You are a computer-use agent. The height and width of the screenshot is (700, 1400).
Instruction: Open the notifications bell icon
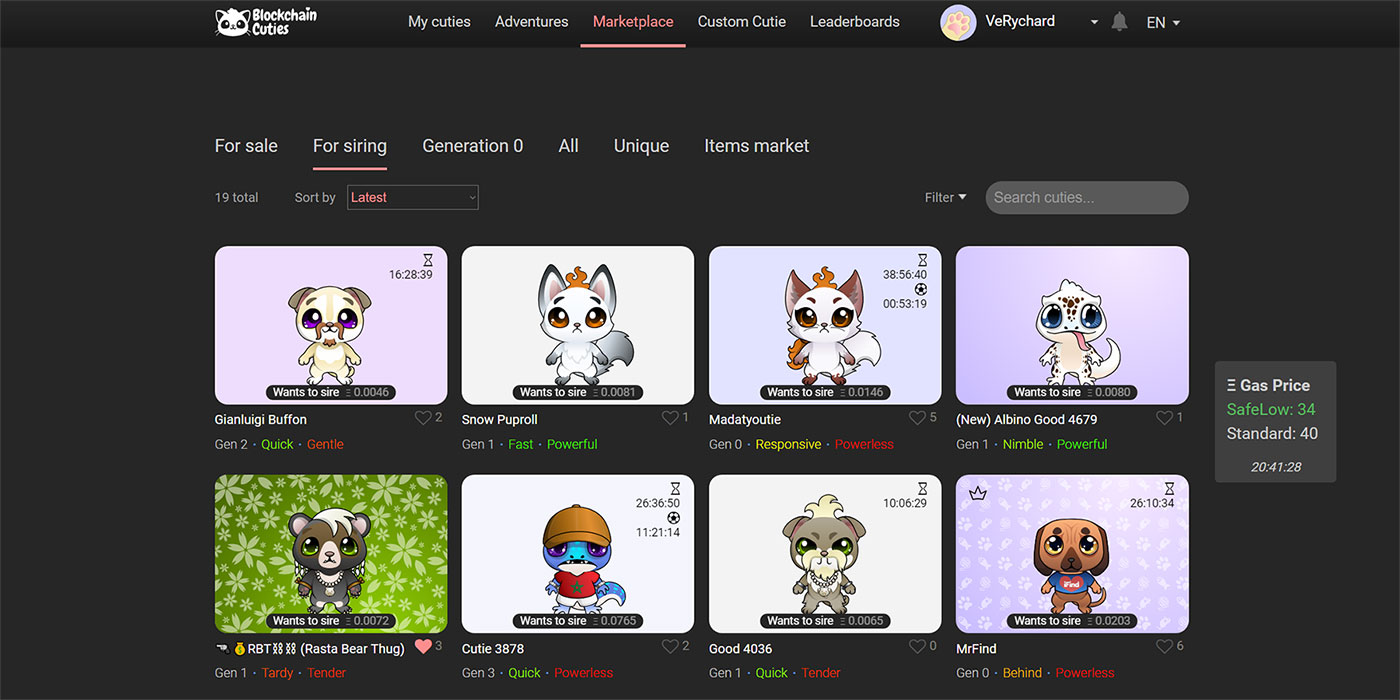click(1119, 20)
